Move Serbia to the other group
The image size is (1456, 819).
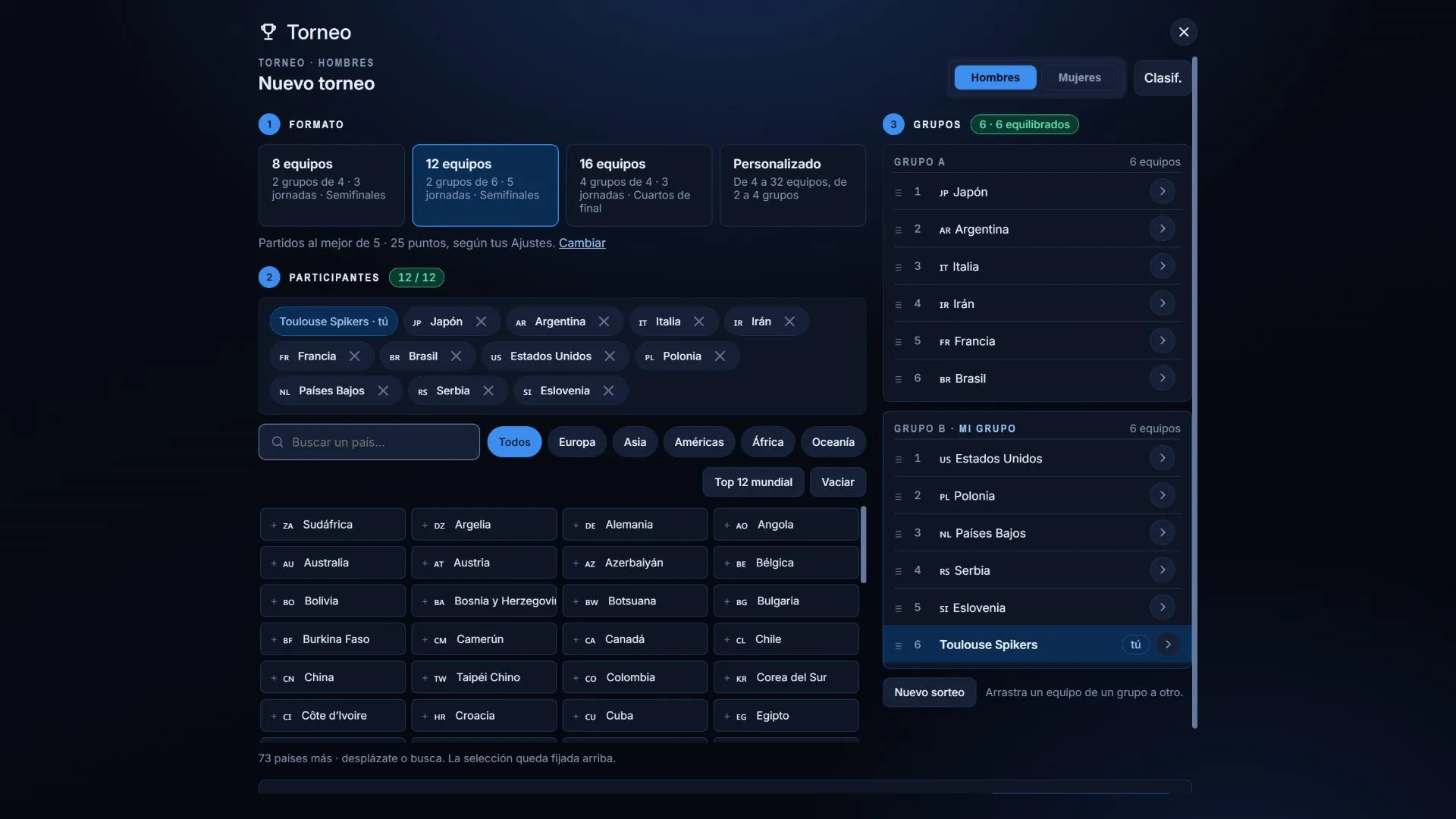click(1163, 570)
